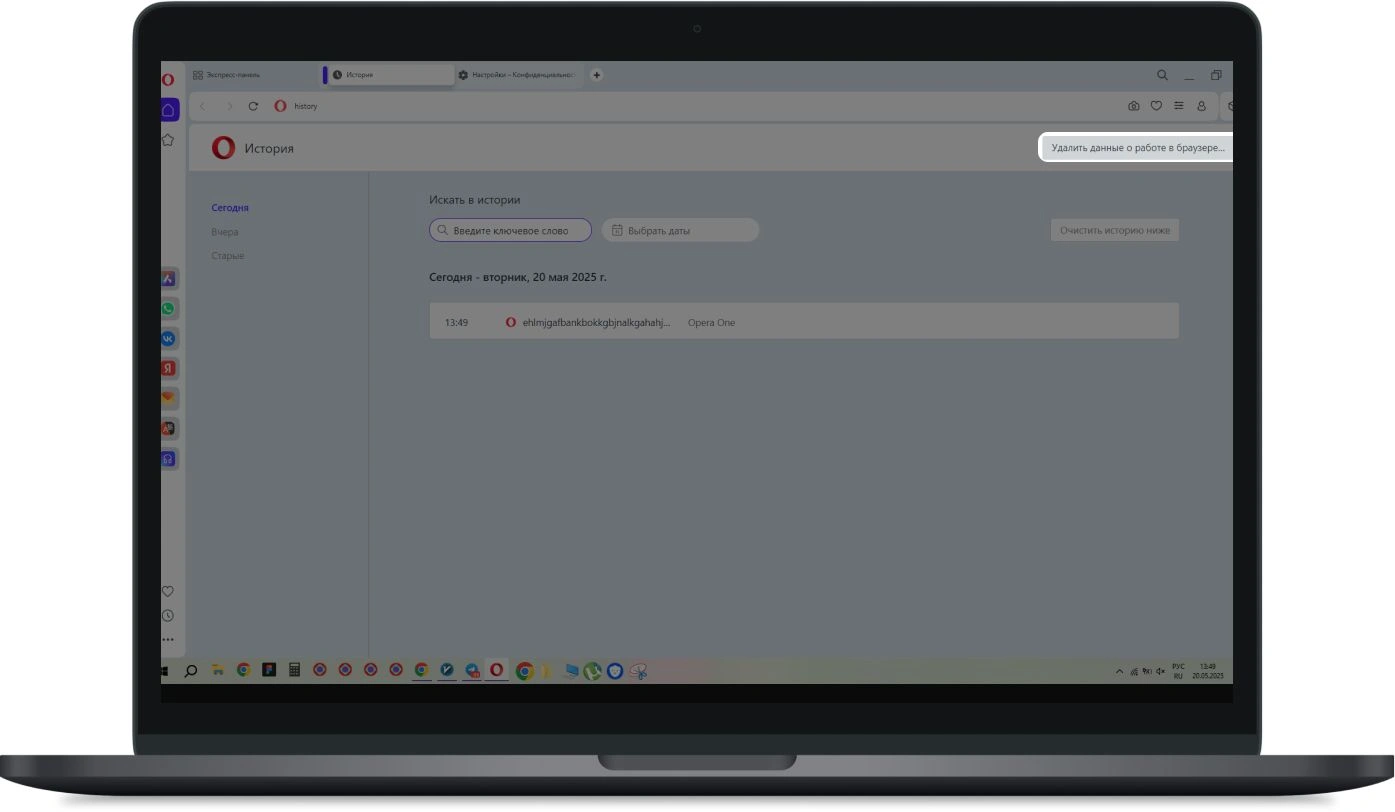
Task: Click Очистить историю ниже button
Action: 1115,230
